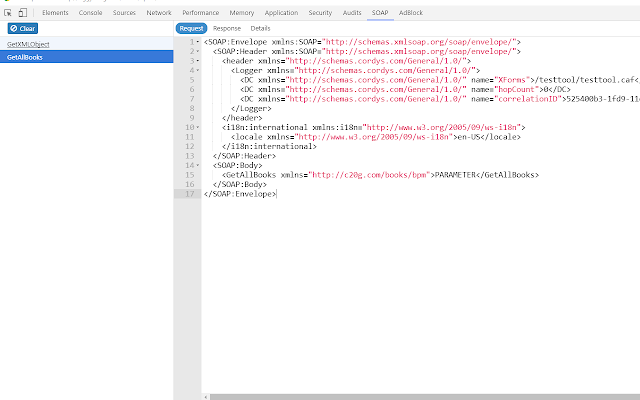Open the Details view

click(260, 29)
